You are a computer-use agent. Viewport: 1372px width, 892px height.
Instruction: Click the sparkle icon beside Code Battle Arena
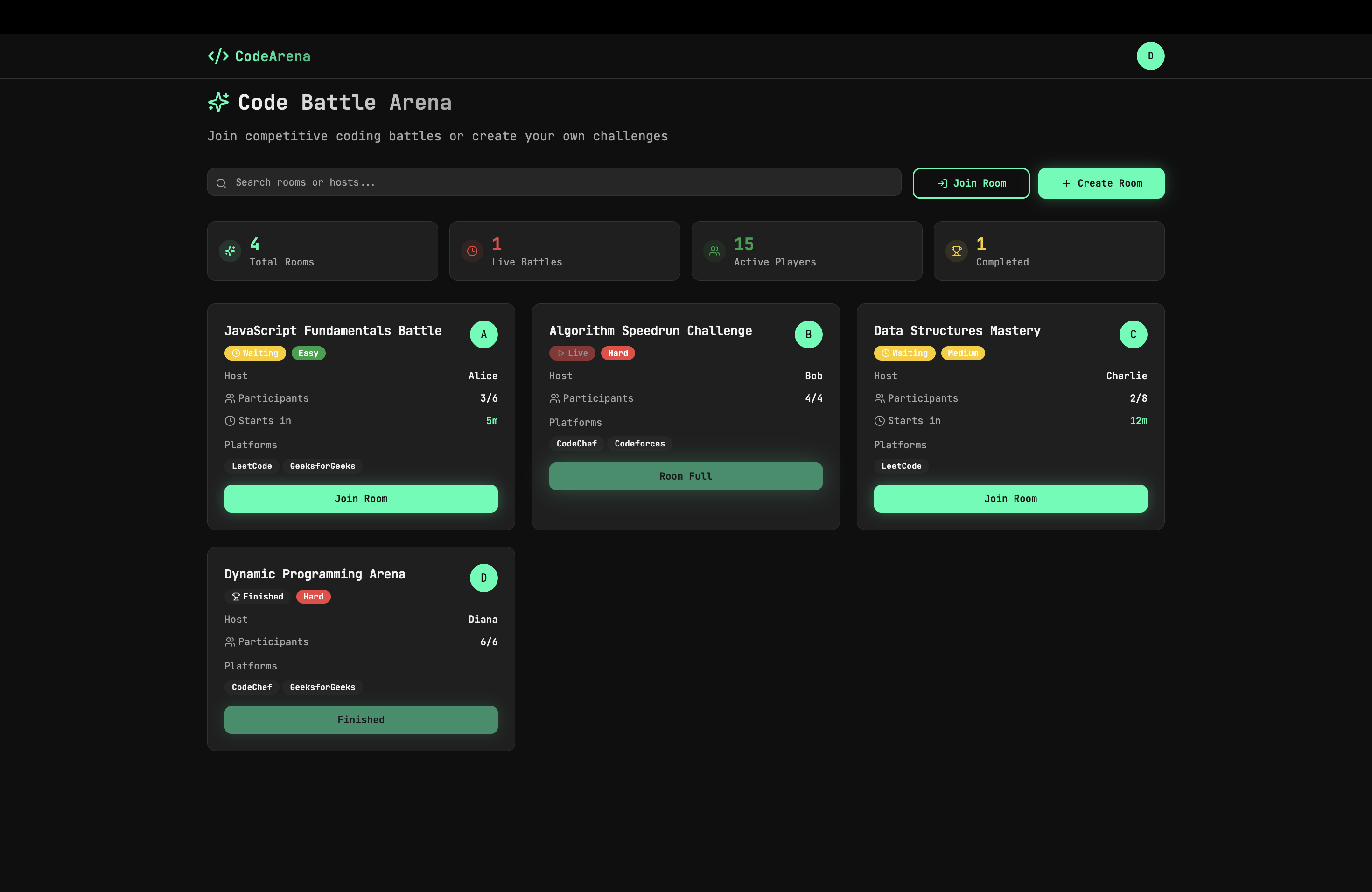(x=218, y=103)
